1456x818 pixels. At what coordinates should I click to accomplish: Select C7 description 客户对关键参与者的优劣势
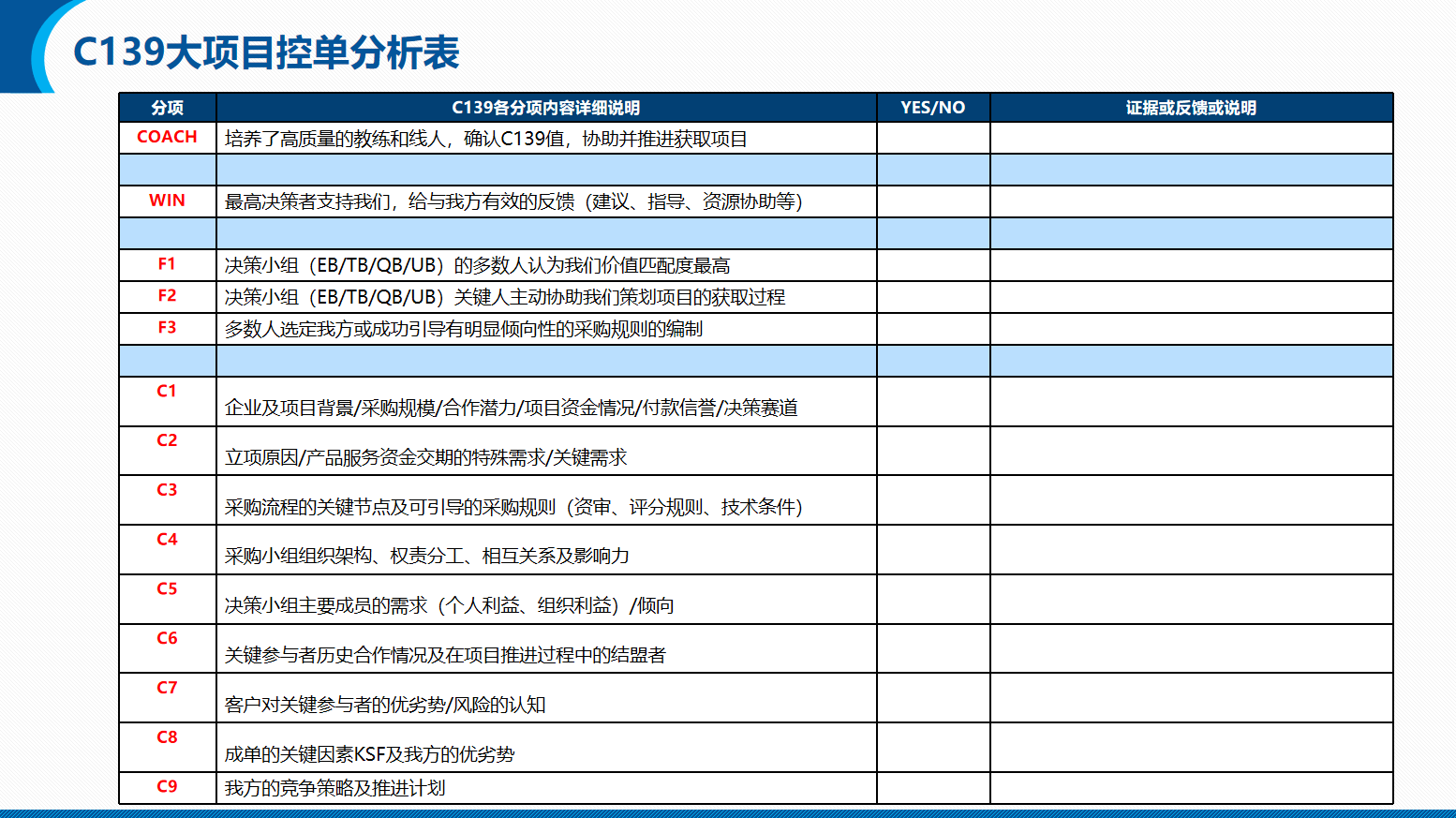[385, 705]
